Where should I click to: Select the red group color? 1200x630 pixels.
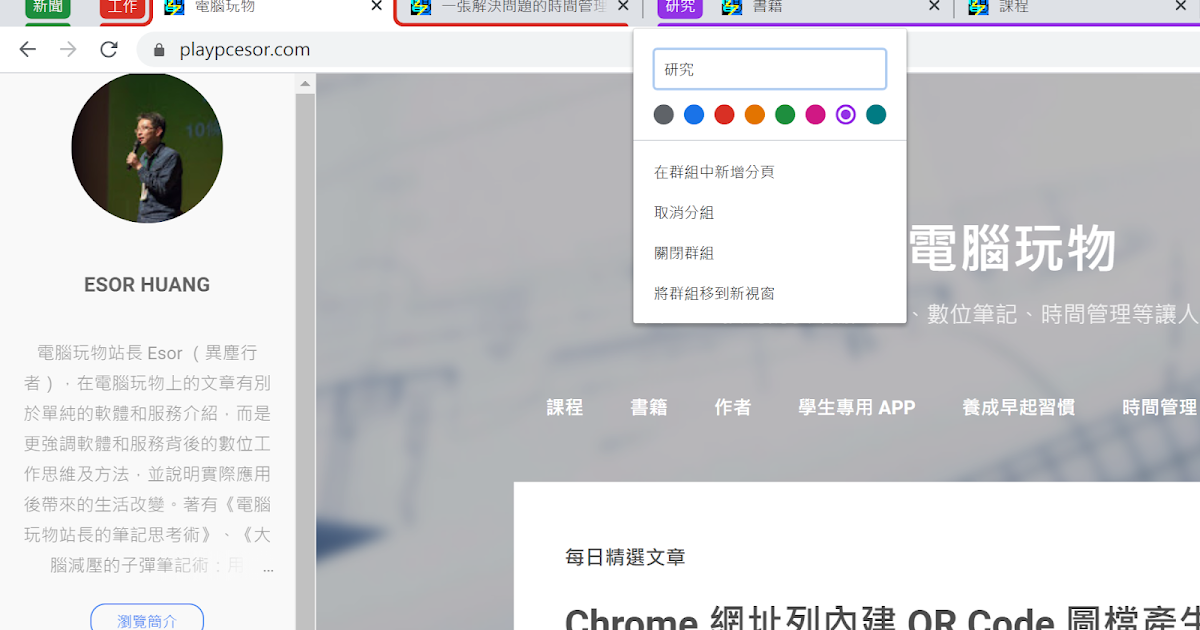(724, 115)
